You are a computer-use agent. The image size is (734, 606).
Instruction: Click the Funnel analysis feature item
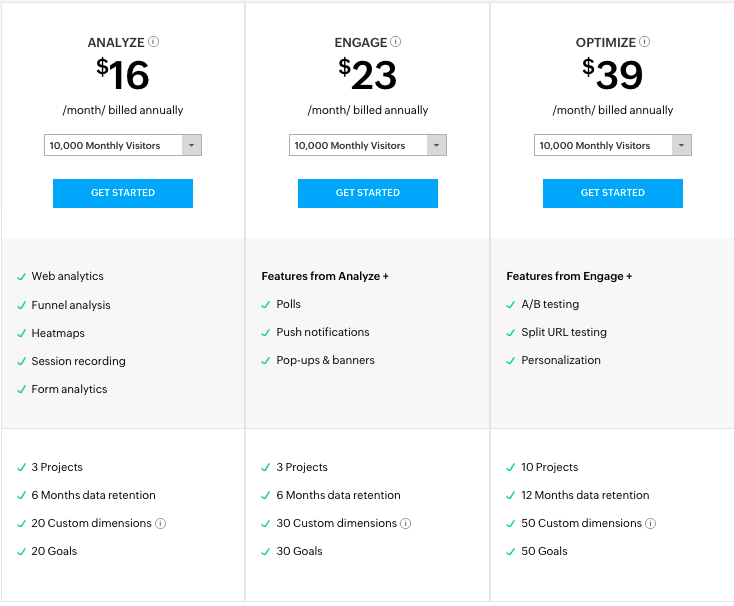point(71,305)
